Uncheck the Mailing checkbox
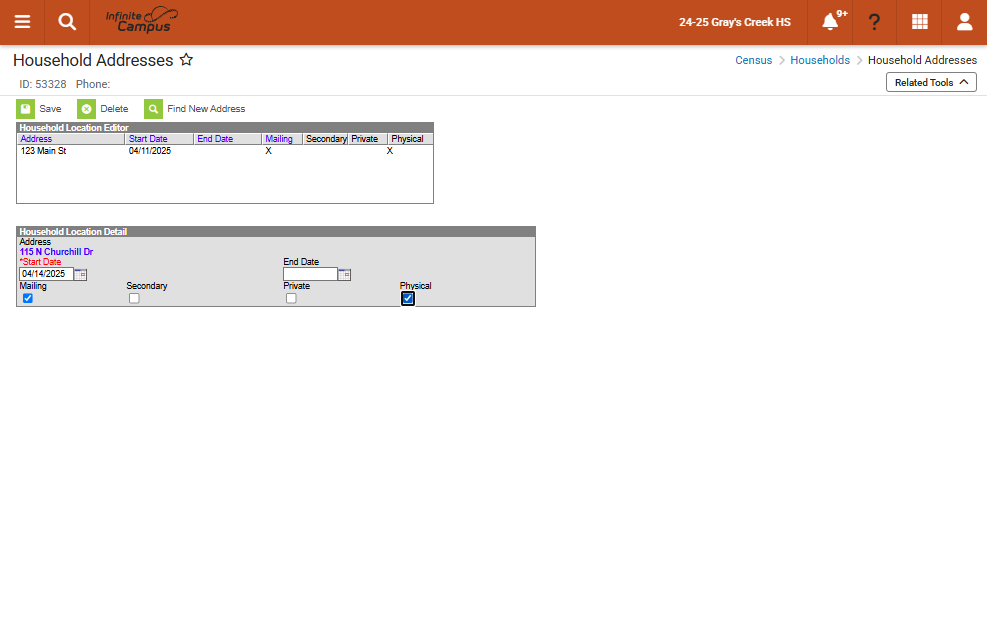Screen dimensions: 987x641 28,298
